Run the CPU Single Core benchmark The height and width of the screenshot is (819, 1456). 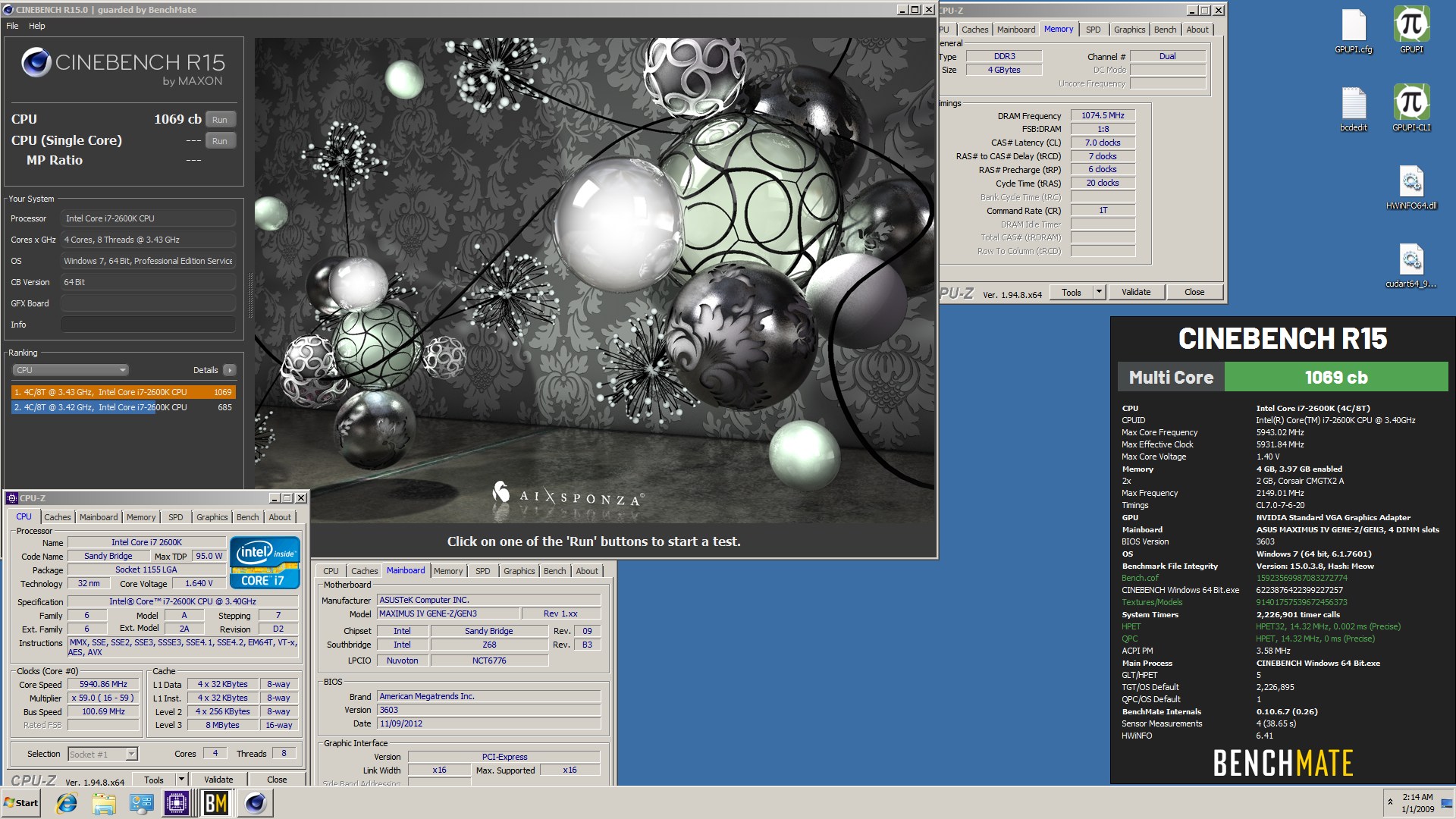point(220,140)
